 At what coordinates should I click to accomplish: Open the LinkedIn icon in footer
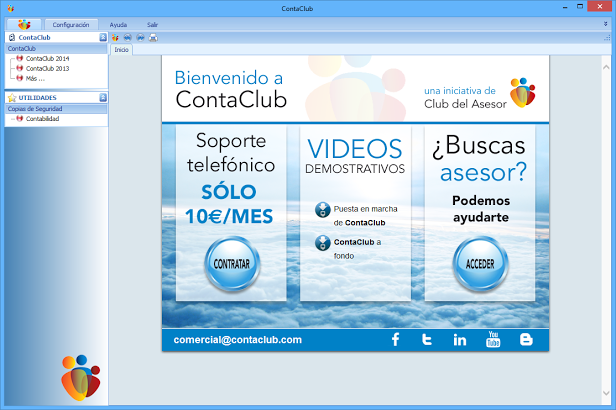[x=460, y=340]
